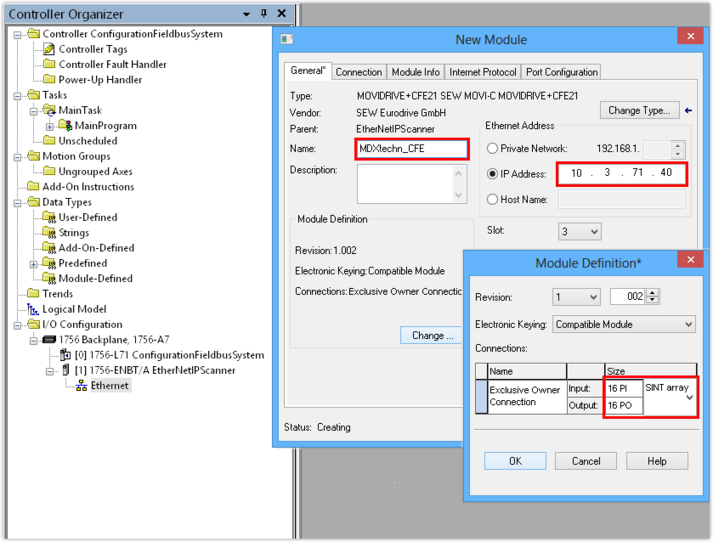This screenshot has width=713, height=542.
Task: Click the module Name input field
Action: 412,148
